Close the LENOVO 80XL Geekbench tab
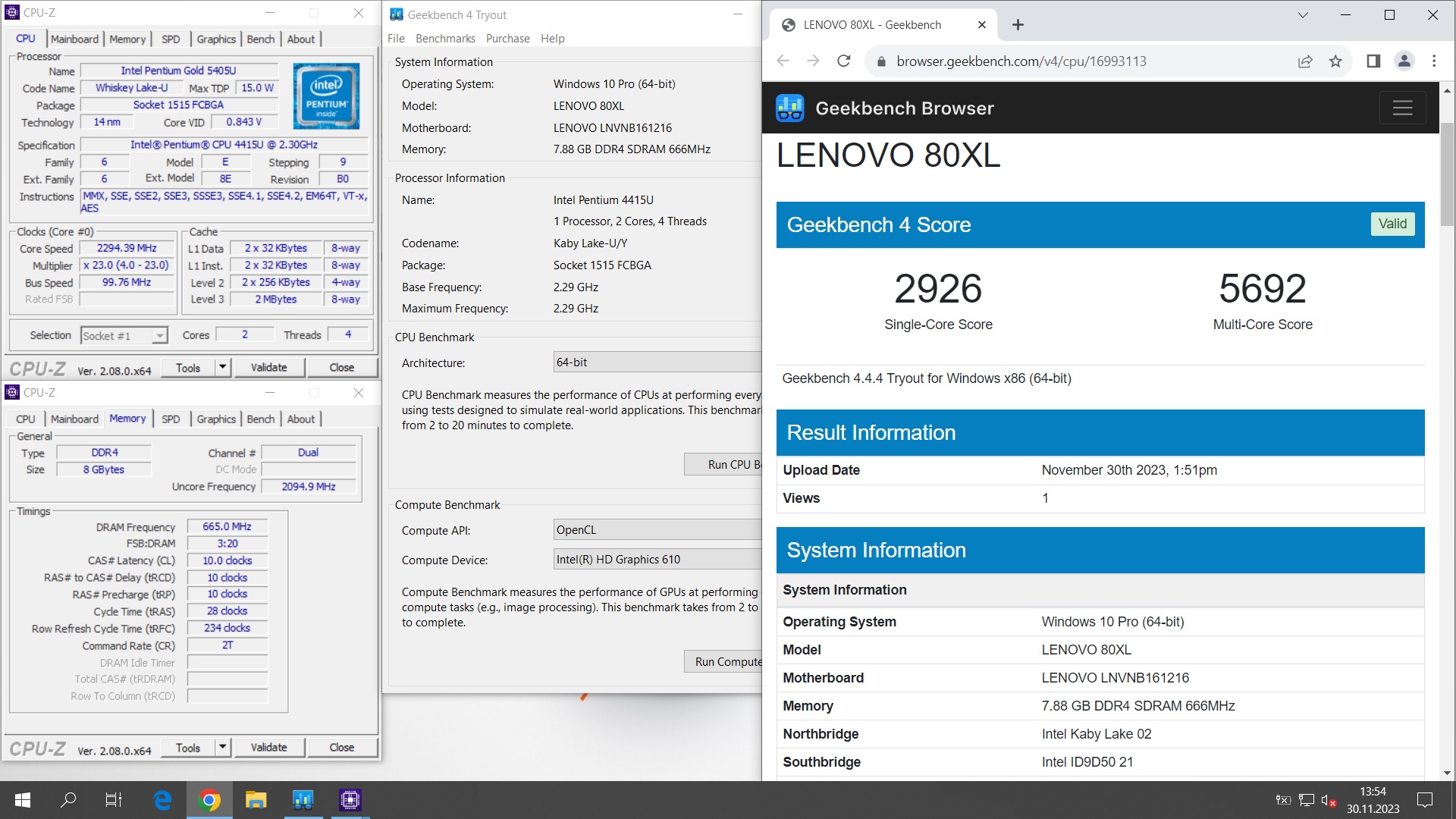 click(x=982, y=25)
